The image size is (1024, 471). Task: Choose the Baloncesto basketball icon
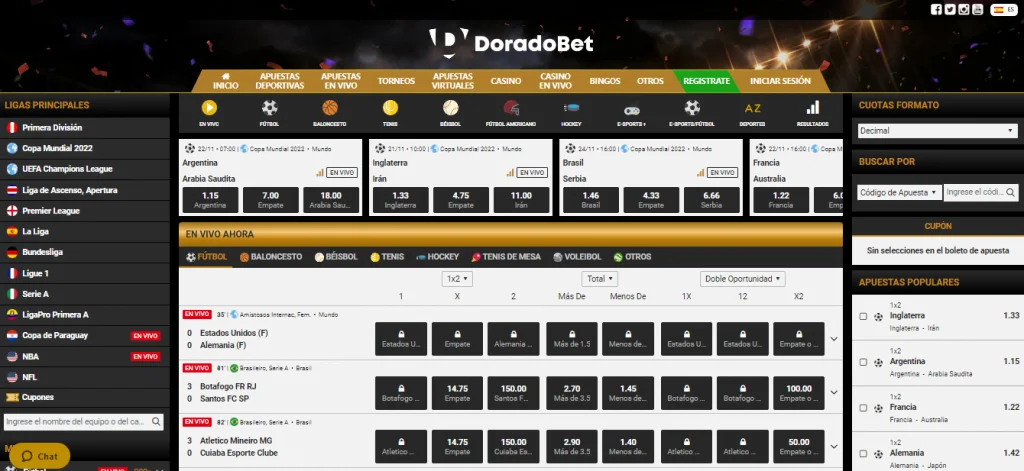[x=330, y=108]
